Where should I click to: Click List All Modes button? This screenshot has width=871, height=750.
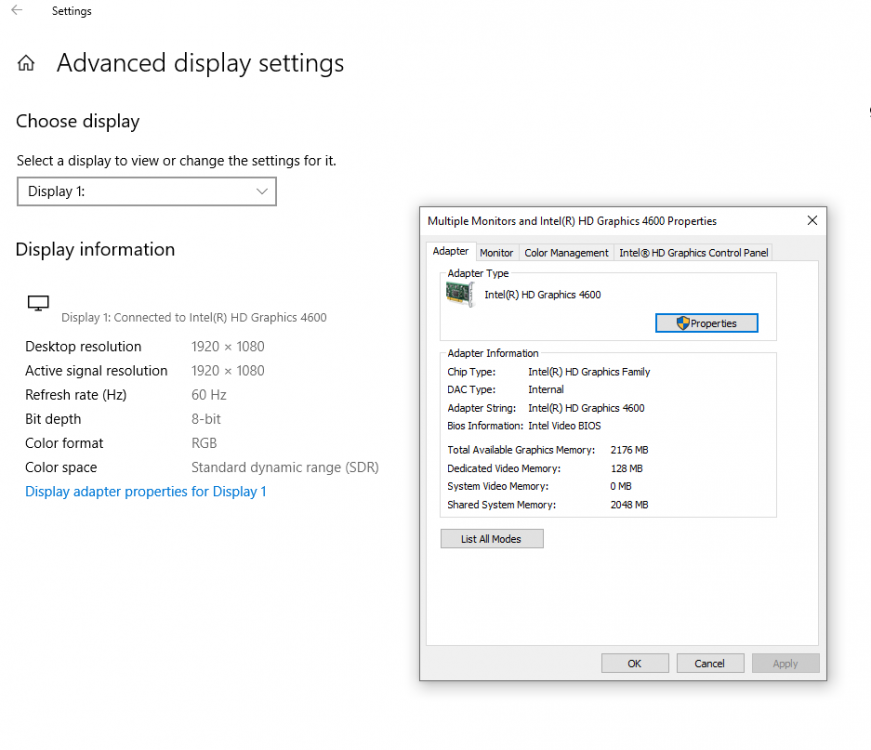tap(492, 539)
